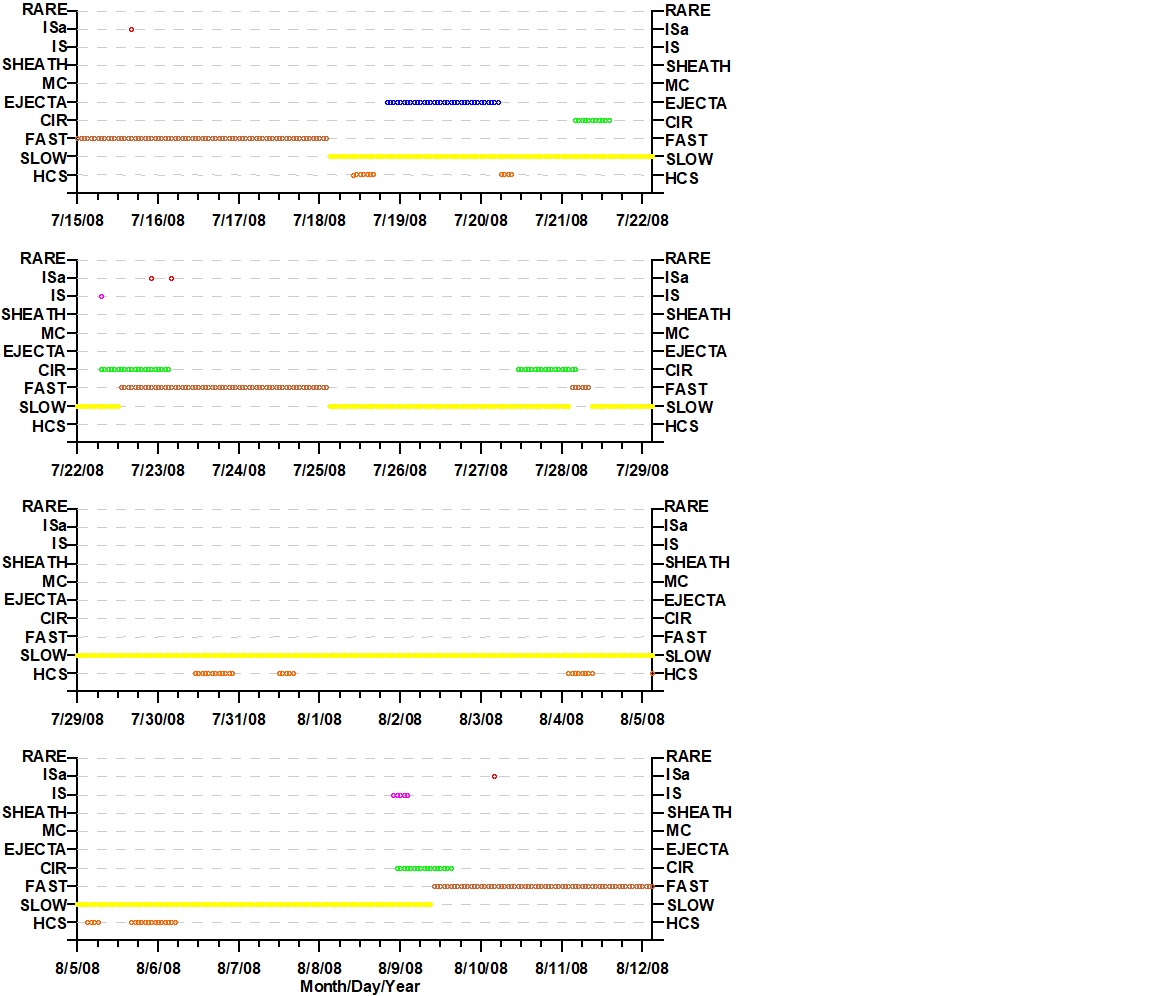Click the orange HCS cluster near 7/18/08
This screenshot has width=1152, height=996.
[364, 175]
